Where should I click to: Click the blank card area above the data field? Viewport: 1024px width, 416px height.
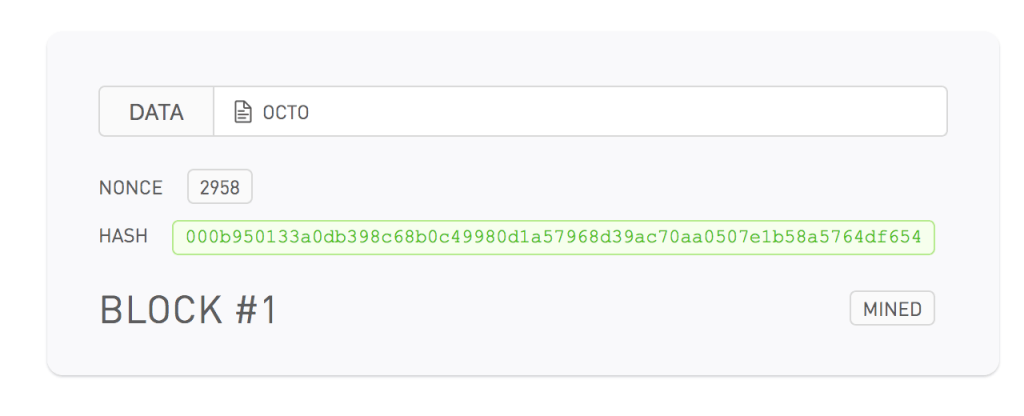pyautogui.click(x=520, y=58)
